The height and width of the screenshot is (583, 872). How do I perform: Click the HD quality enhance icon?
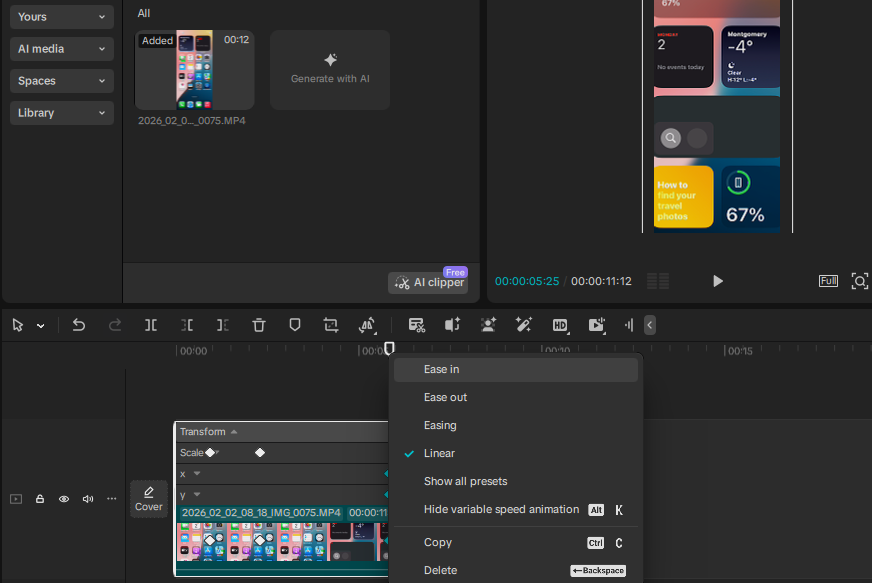point(560,325)
